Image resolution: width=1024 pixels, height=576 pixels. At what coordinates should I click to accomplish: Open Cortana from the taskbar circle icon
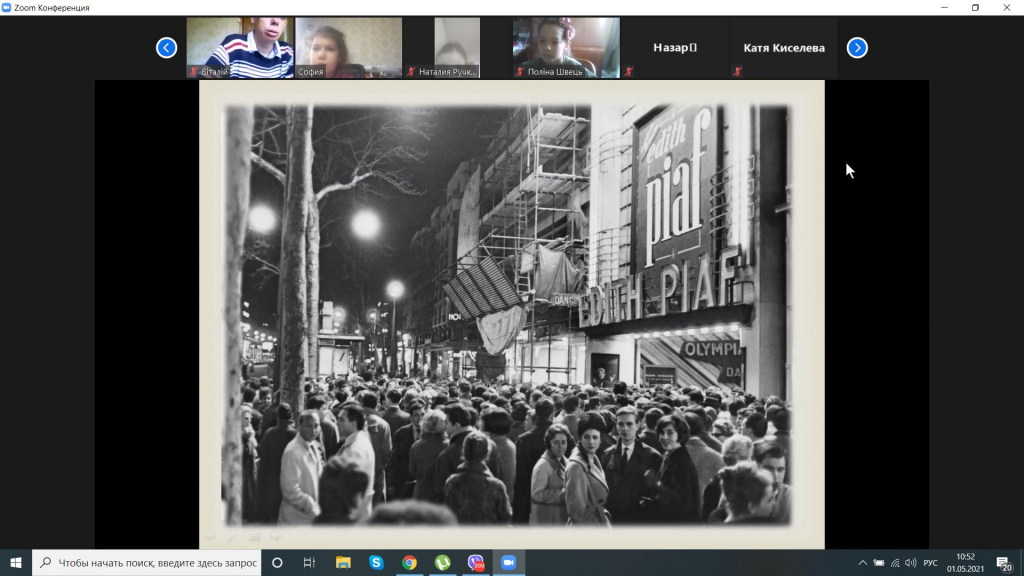(277, 562)
